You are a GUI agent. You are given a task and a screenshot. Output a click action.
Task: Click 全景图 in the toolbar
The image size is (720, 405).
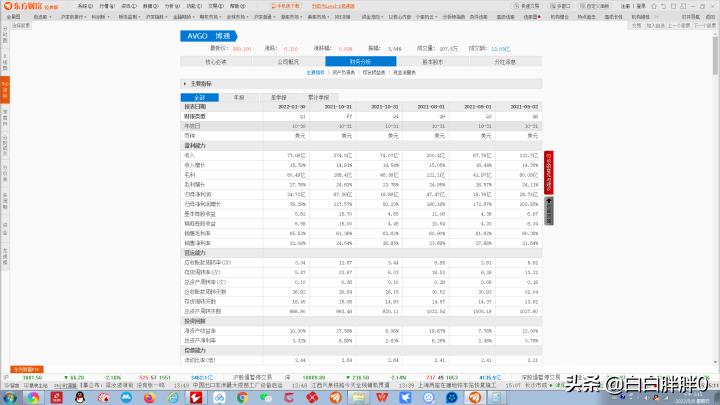tap(13, 17)
